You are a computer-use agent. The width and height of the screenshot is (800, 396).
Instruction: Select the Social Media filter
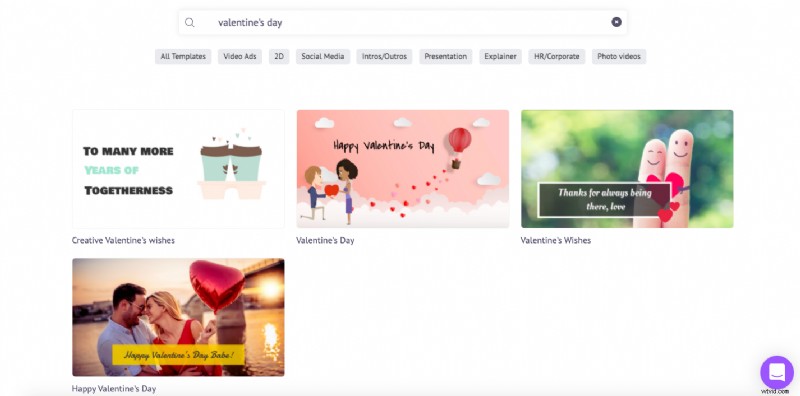click(x=322, y=57)
